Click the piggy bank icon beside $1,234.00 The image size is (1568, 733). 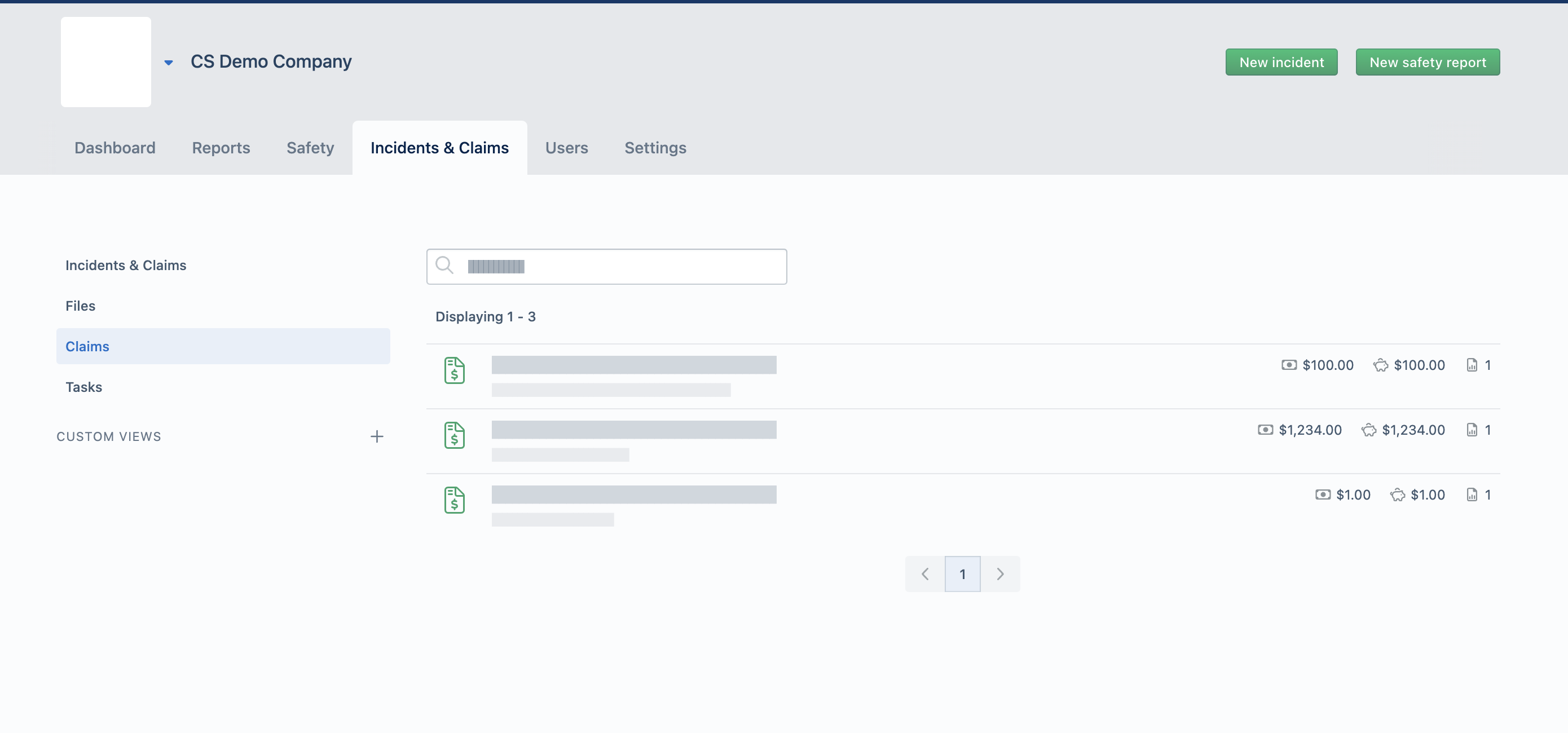click(x=1369, y=430)
